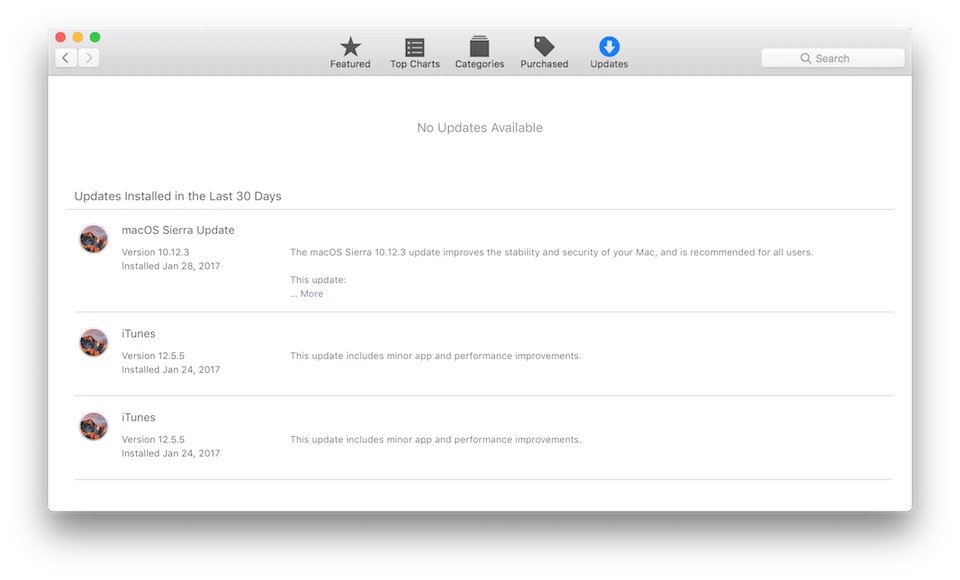Click the App Store search field
Screen dimensions: 960x580
pyautogui.click(x=833, y=58)
